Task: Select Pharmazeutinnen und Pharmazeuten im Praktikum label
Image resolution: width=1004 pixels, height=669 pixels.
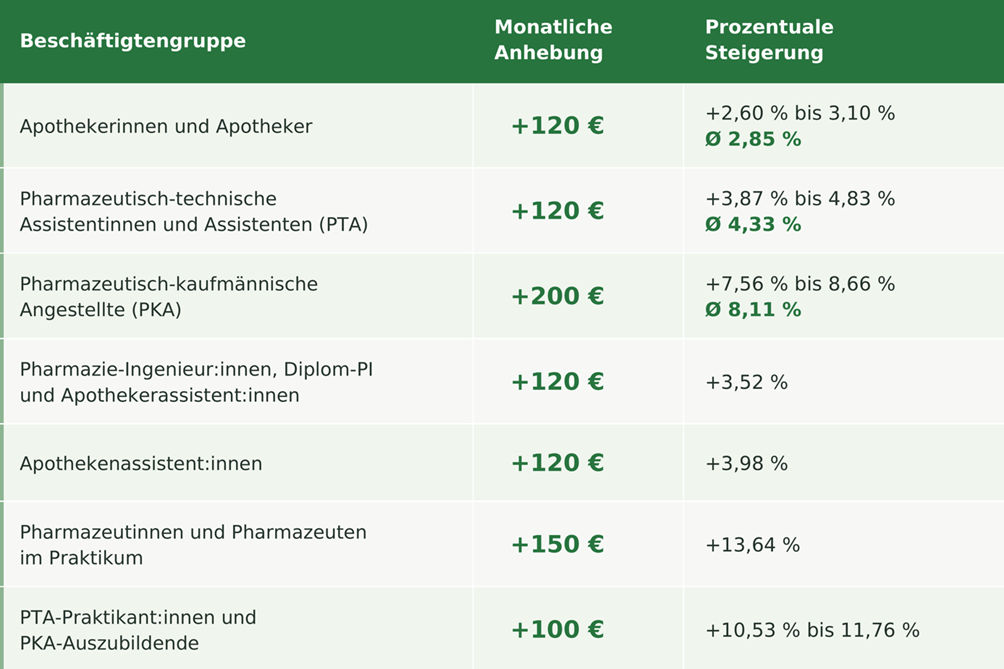Action: click(x=193, y=545)
